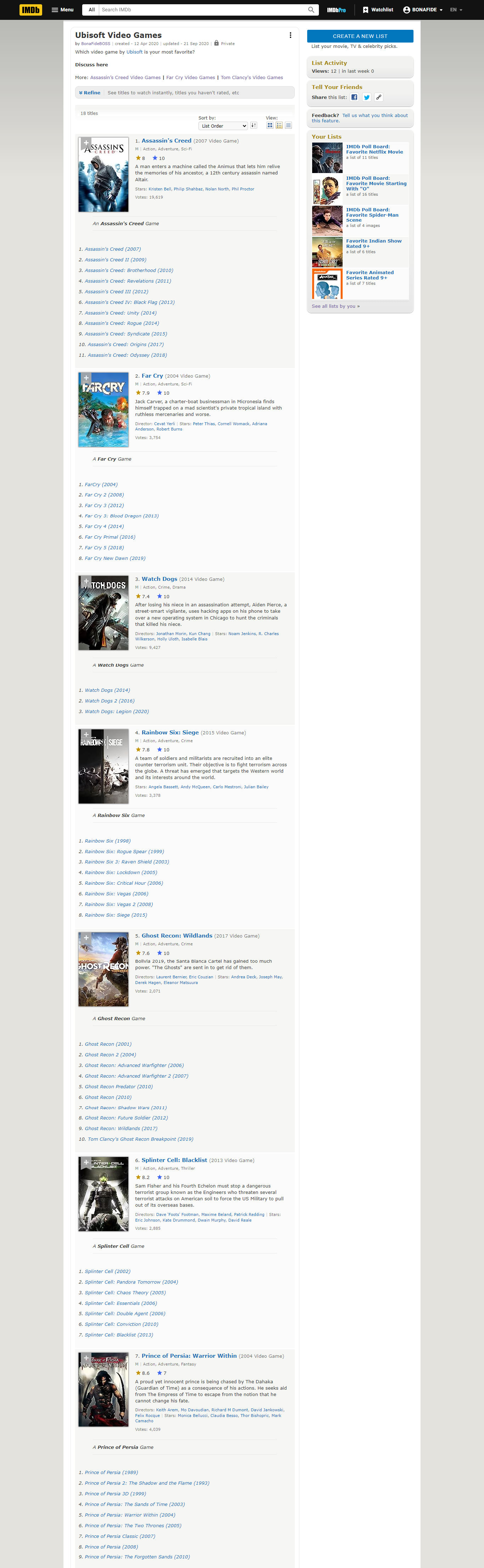Click the blue star for Ghost Recon: Wildlands
The width and height of the screenshot is (484, 1568).
(x=159, y=953)
